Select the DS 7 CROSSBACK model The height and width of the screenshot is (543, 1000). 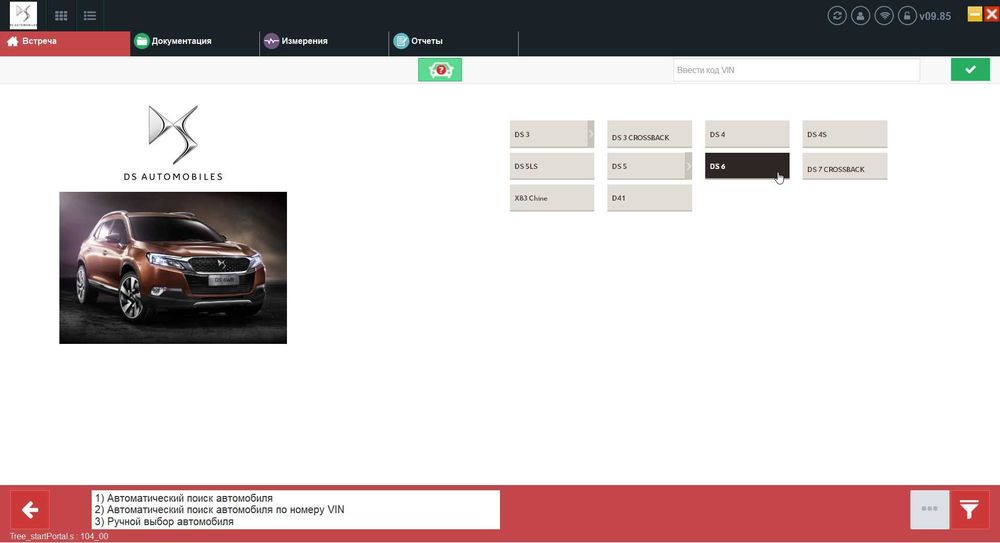point(844,166)
